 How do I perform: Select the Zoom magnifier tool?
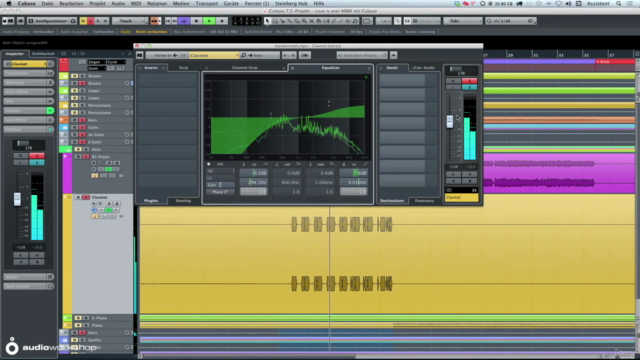(304, 21)
